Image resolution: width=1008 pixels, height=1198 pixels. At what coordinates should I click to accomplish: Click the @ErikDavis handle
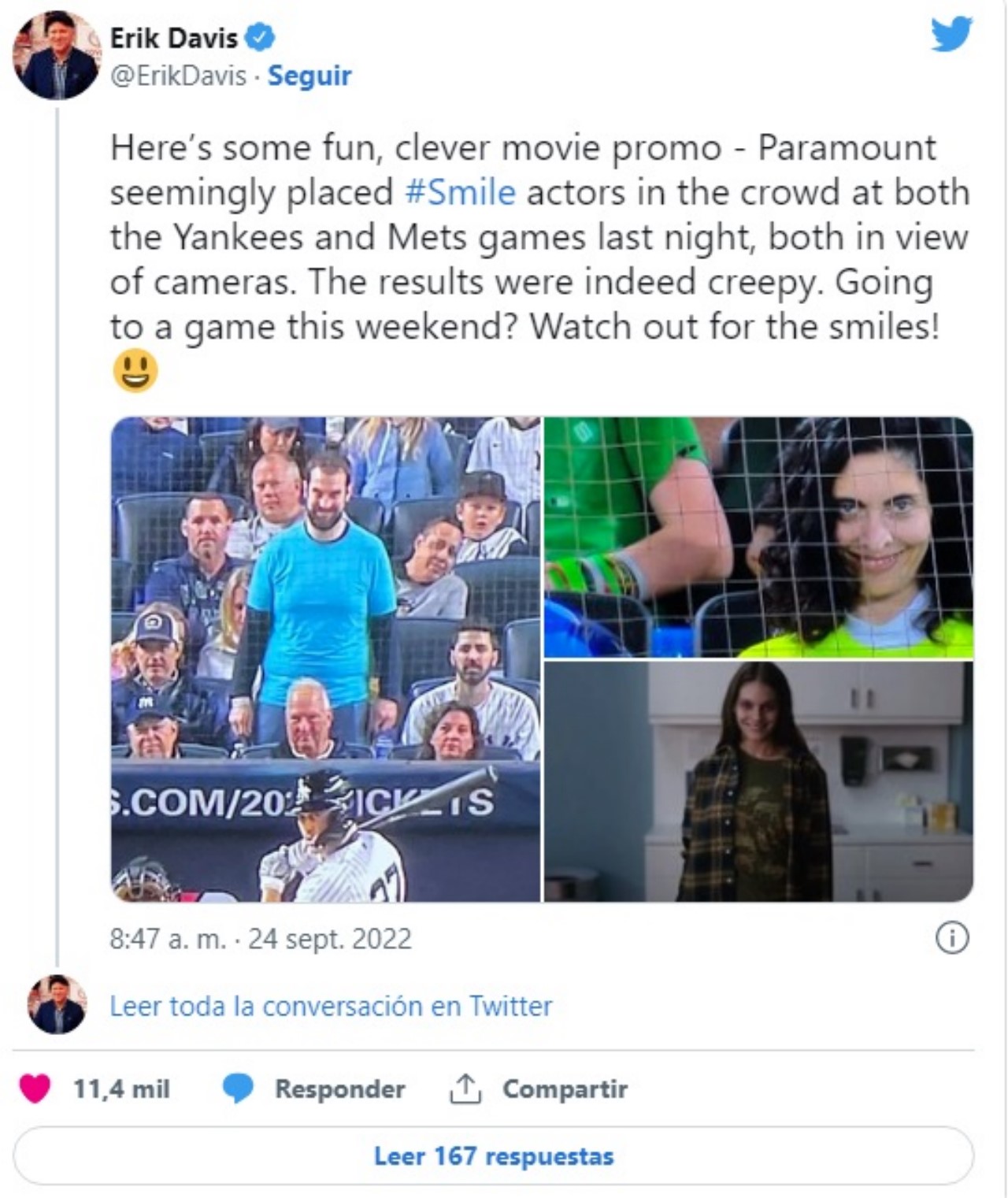[178, 76]
